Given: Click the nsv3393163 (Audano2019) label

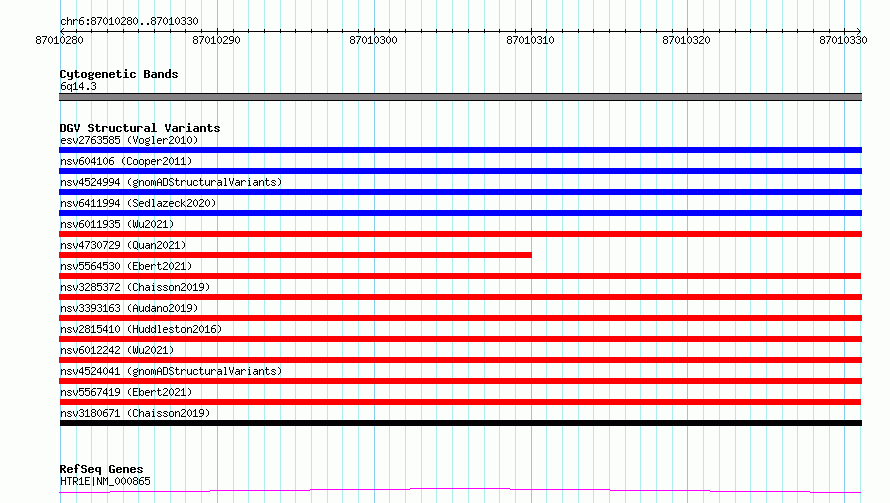Looking at the screenshot, I should tap(129, 308).
